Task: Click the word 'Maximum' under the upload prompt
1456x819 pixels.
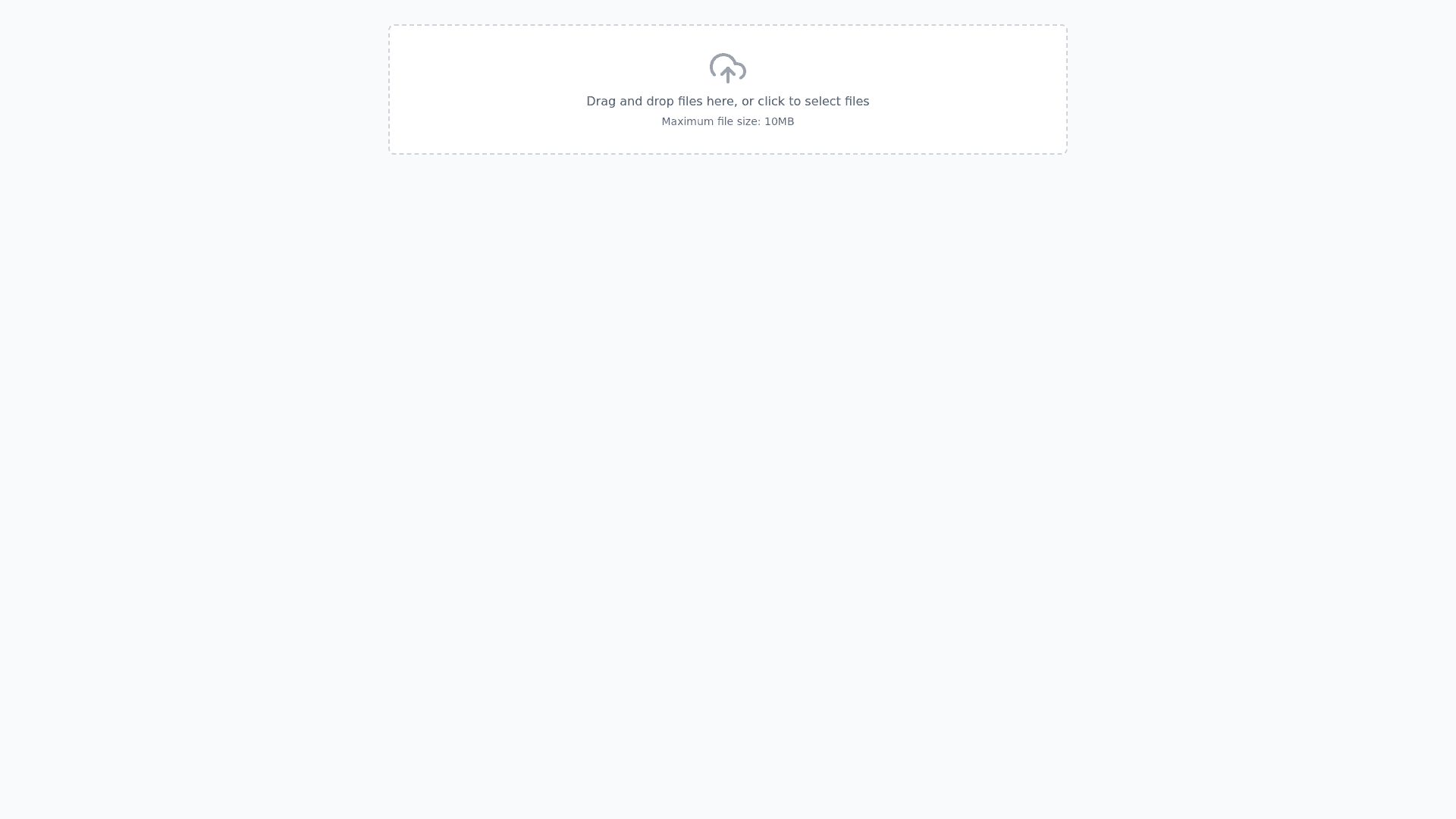Action: [x=688, y=121]
